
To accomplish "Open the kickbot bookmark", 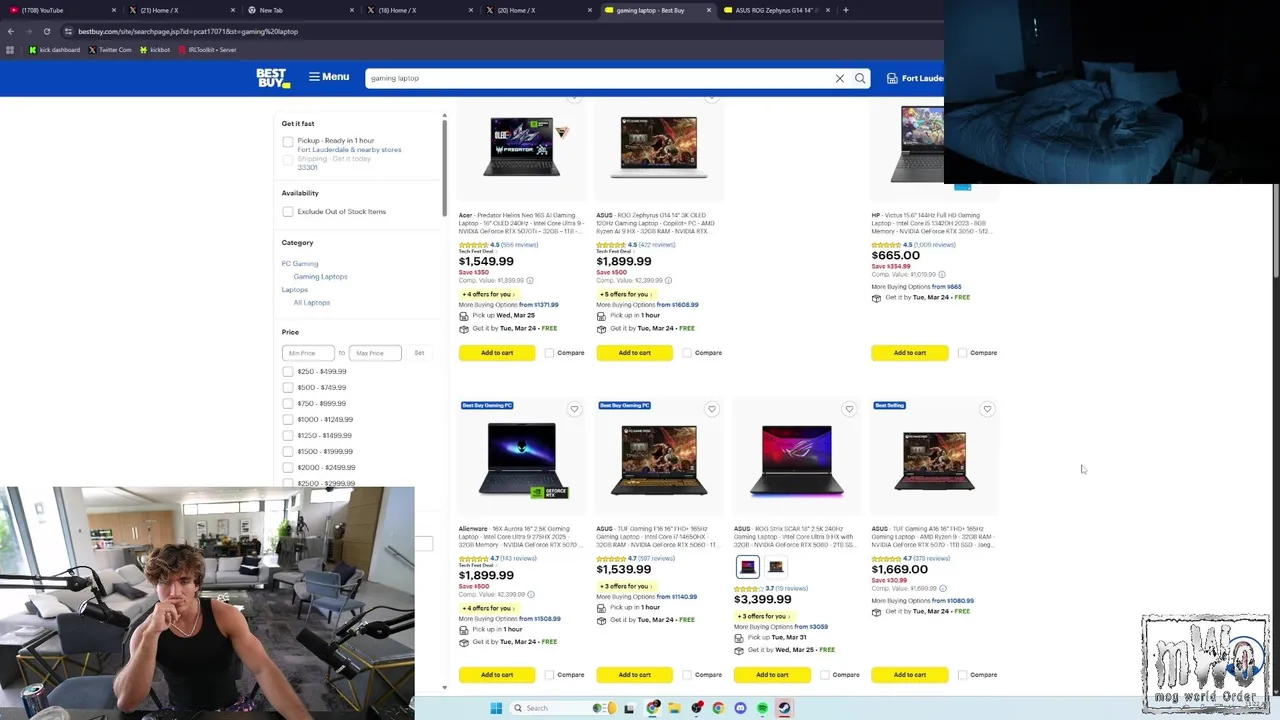I will pos(155,50).
